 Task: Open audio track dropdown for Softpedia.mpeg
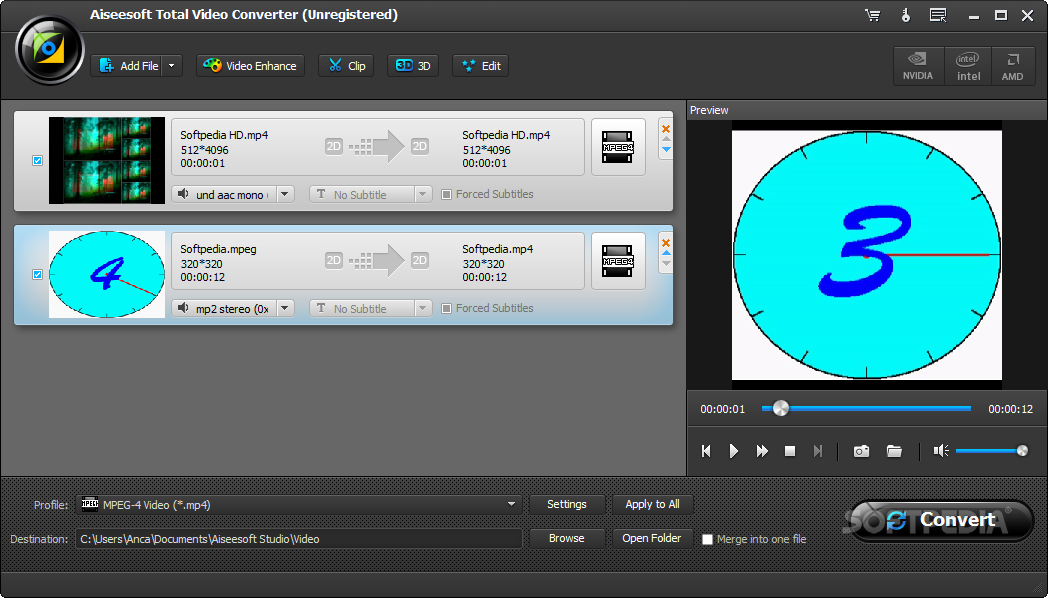(285, 309)
